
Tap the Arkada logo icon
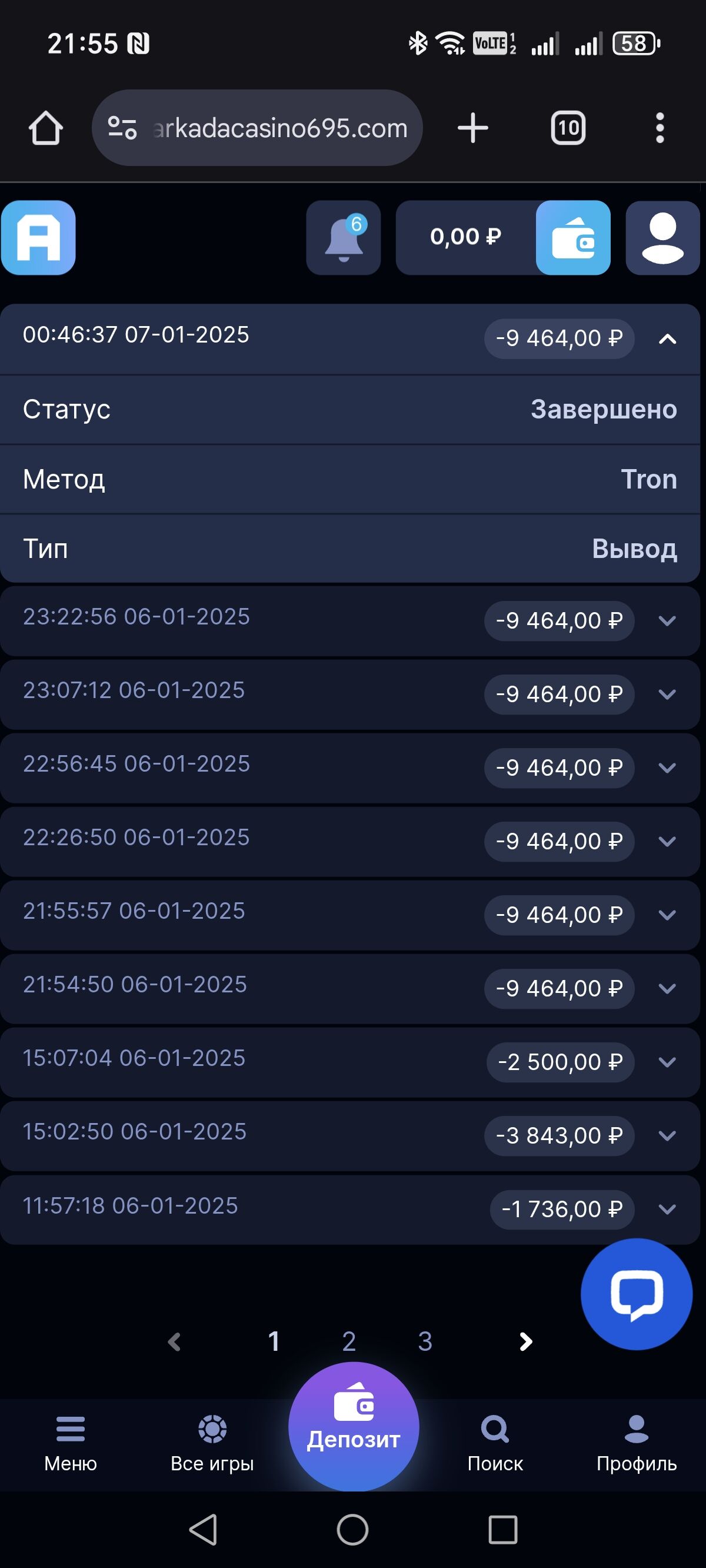[x=38, y=237]
